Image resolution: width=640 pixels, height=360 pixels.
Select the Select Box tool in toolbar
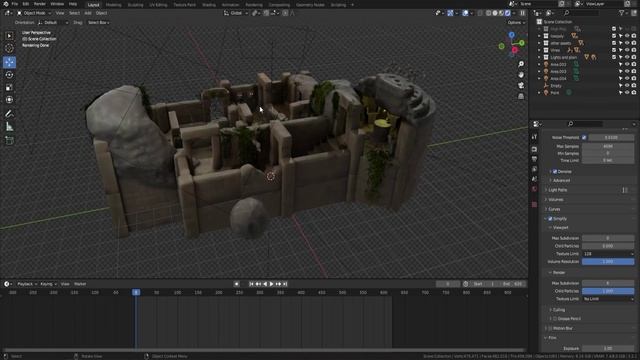pos(9,36)
